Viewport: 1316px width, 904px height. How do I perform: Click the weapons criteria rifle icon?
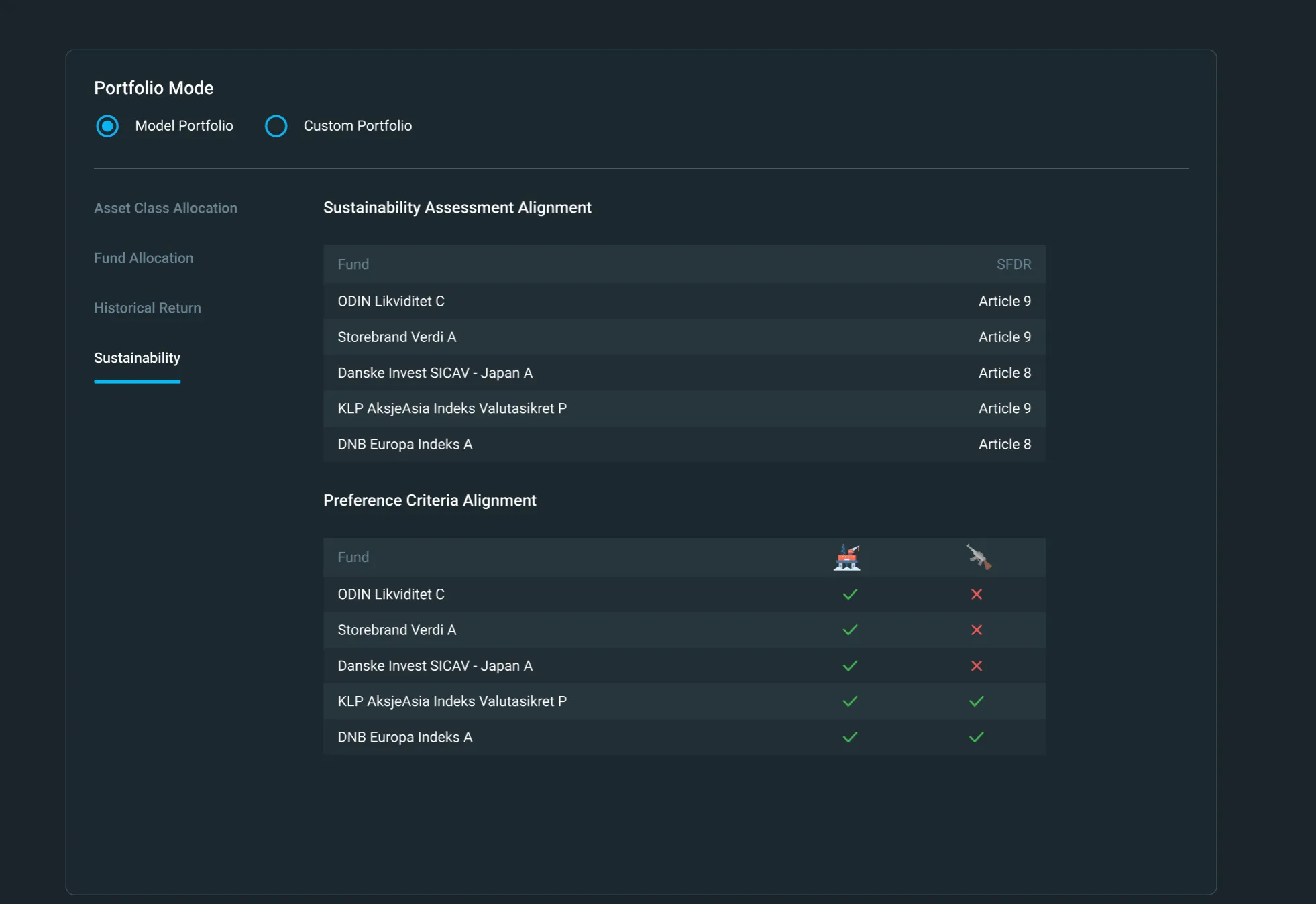click(x=979, y=557)
